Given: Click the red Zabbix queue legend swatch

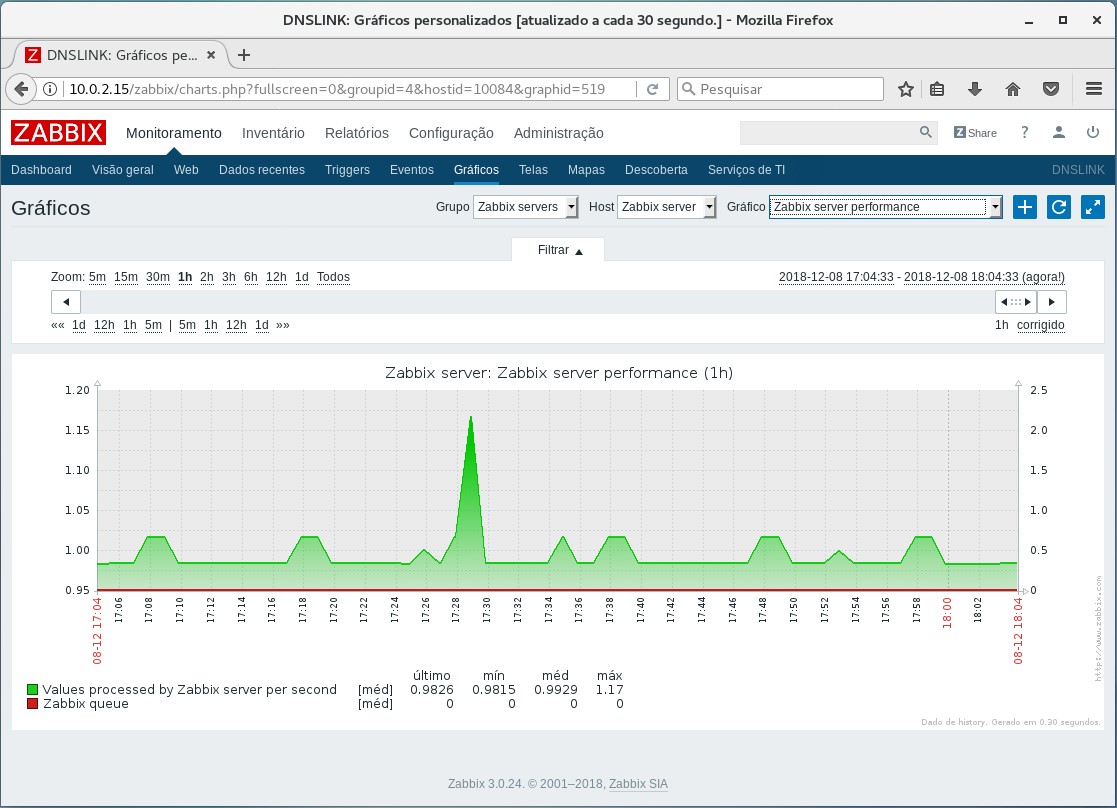Looking at the screenshot, I should click(x=32, y=703).
